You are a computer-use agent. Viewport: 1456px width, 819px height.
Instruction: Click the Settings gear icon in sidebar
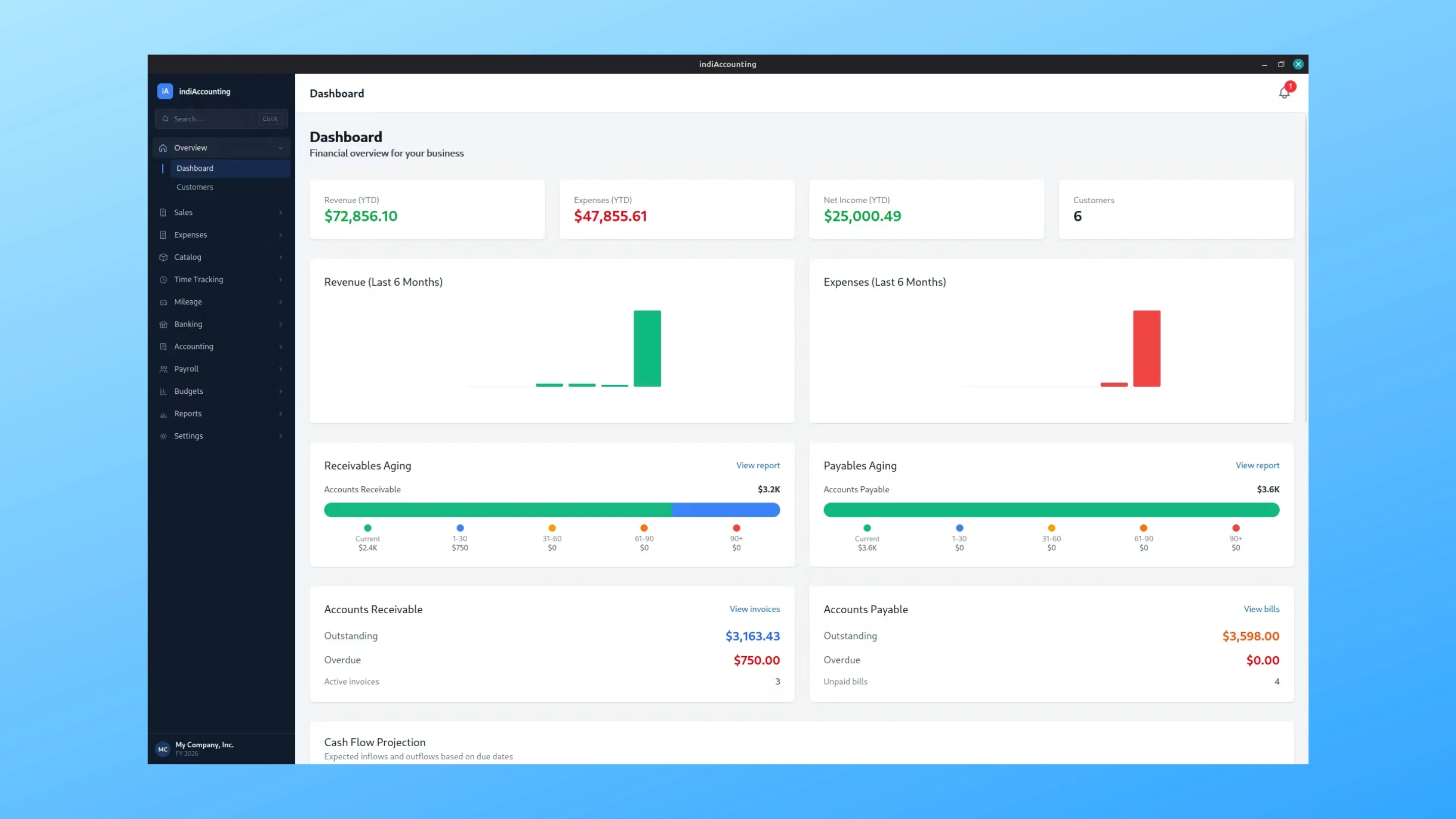coord(163,436)
